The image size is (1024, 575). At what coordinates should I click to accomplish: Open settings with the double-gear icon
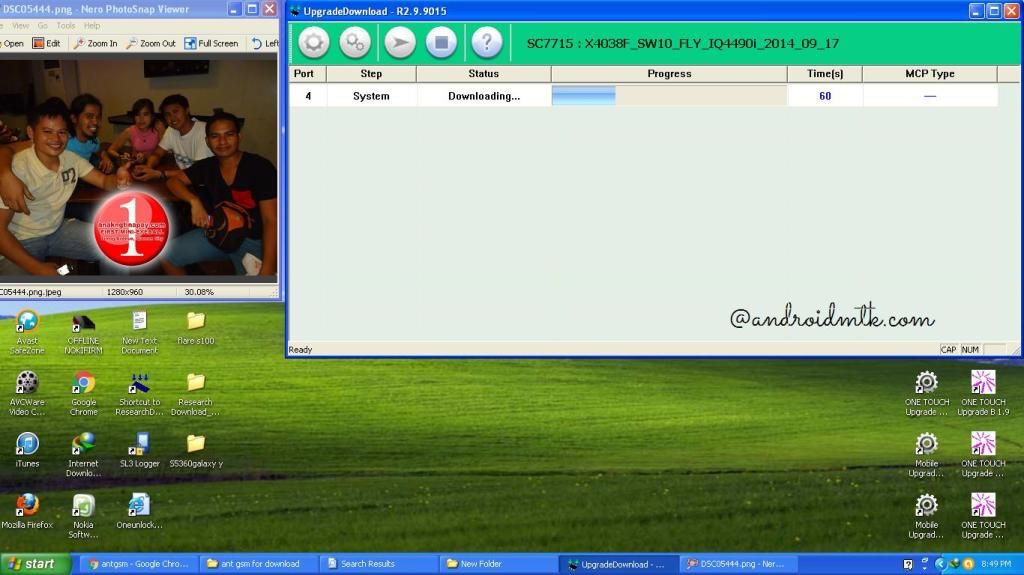pyautogui.click(x=355, y=43)
